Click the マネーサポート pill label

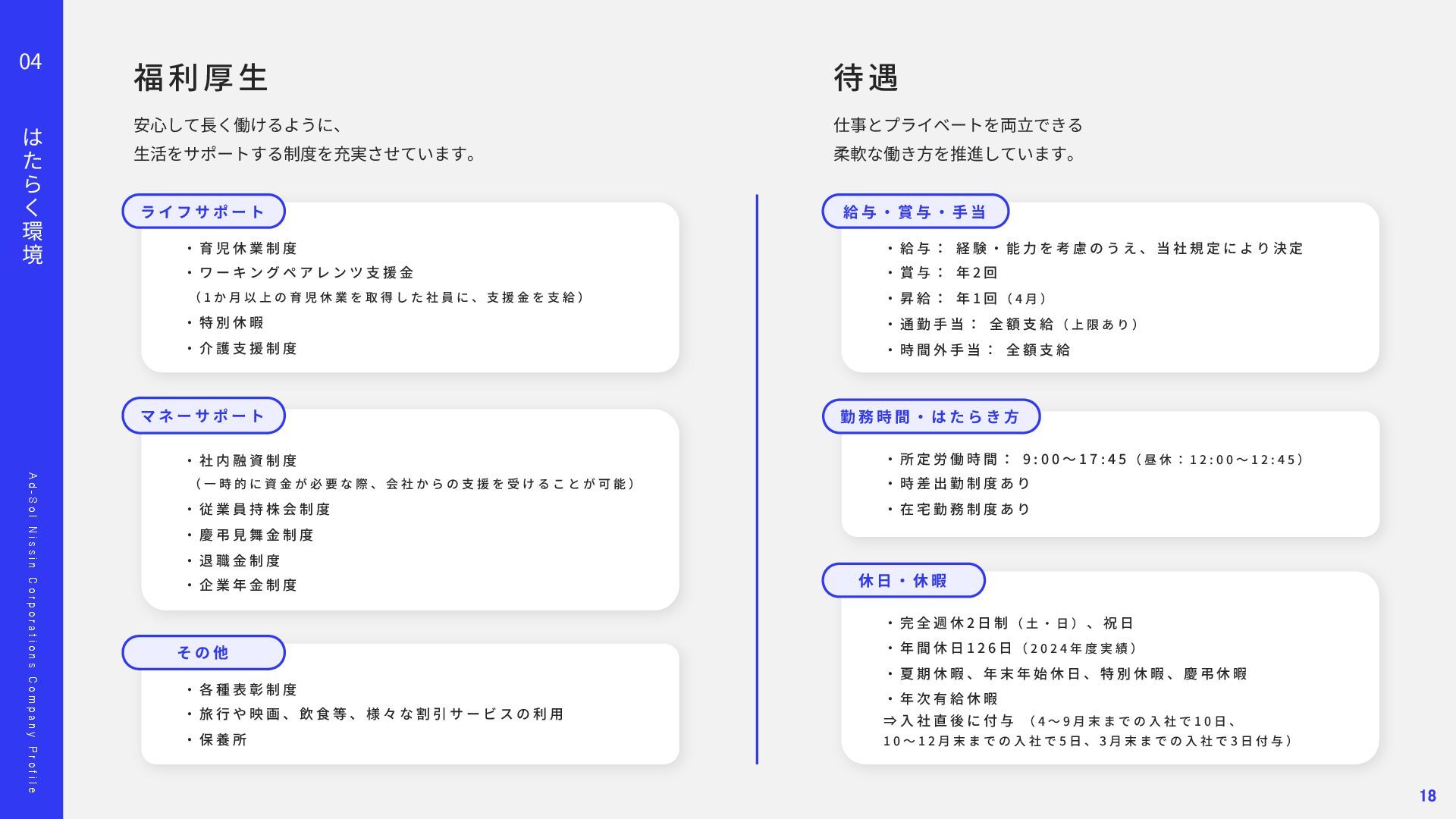tap(203, 416)
